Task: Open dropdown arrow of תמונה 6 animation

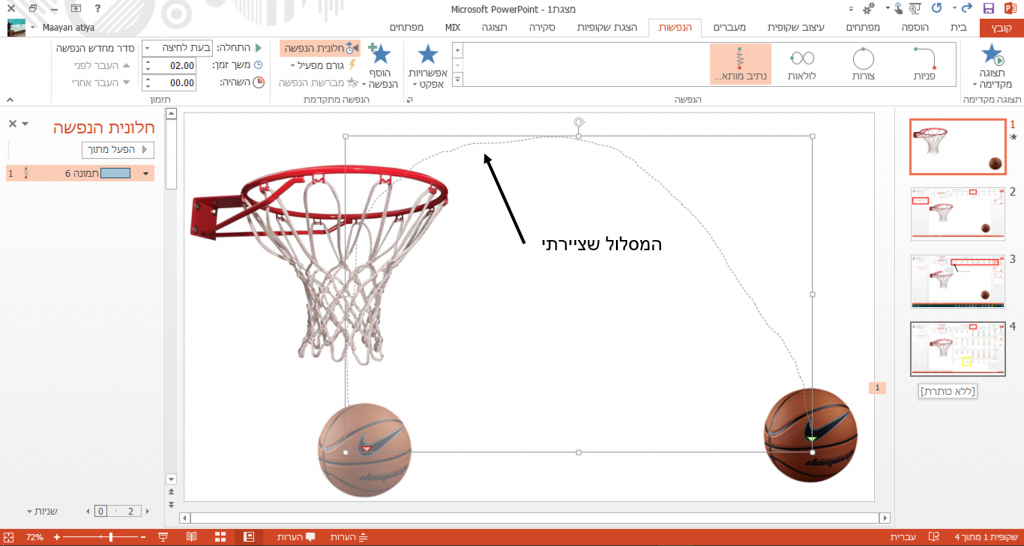Action: [146, 174]
